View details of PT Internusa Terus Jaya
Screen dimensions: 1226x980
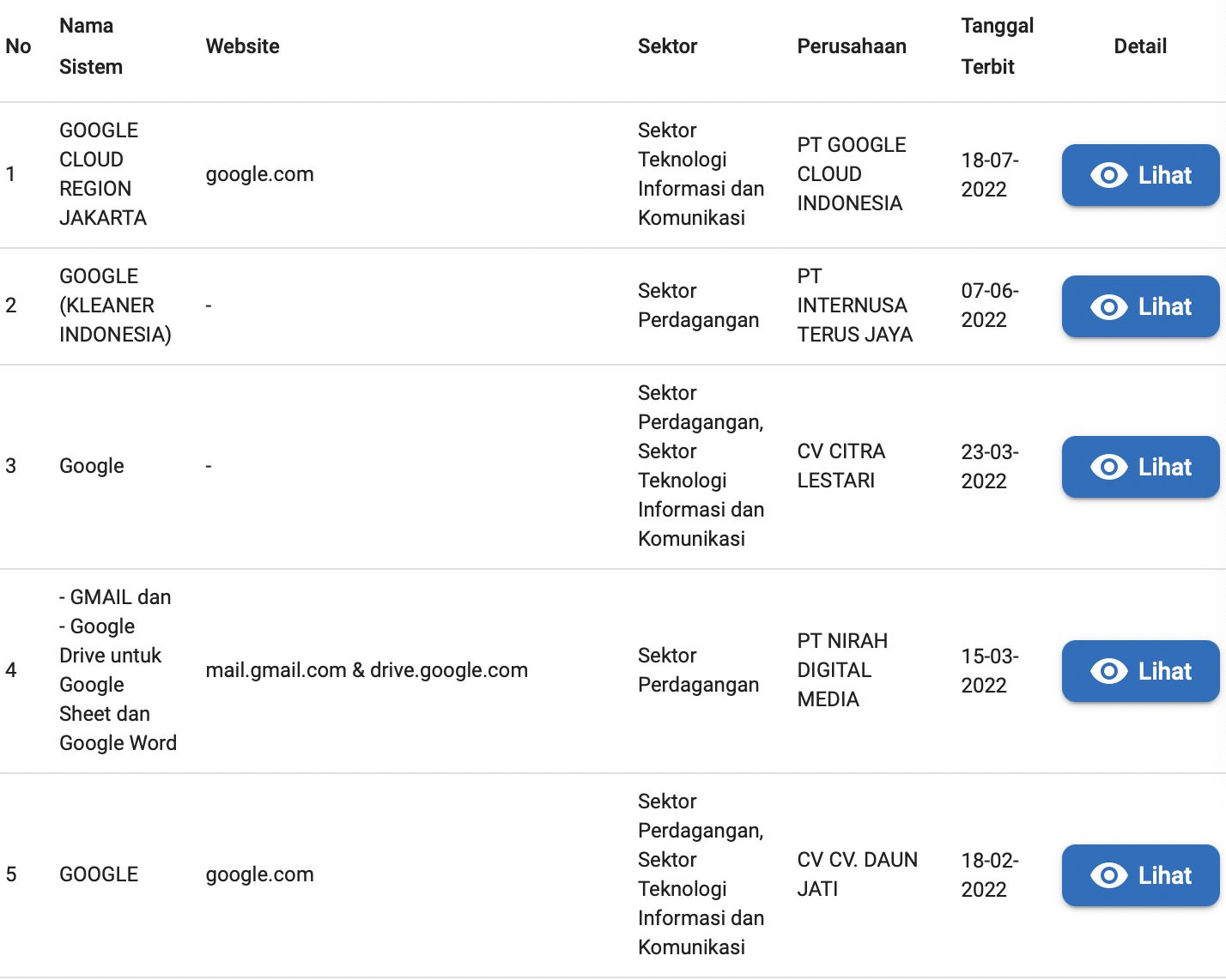(x=1140, y=306)
